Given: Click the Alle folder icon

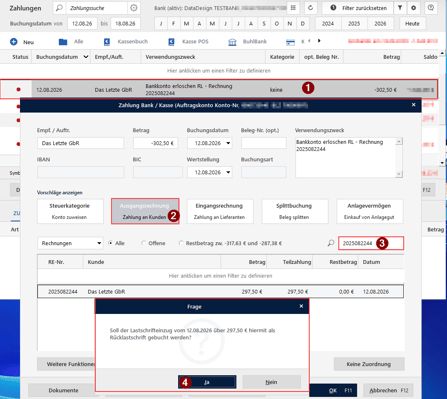Looking at the screenshot, I should tap(63, 42).
